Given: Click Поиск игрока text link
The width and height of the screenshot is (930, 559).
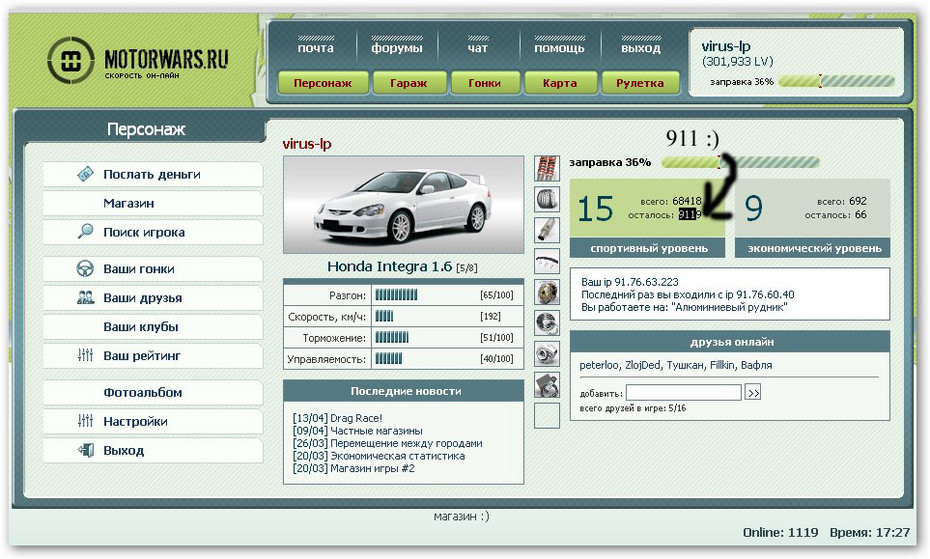Looking at the screenshot, I should coord(144,232).
